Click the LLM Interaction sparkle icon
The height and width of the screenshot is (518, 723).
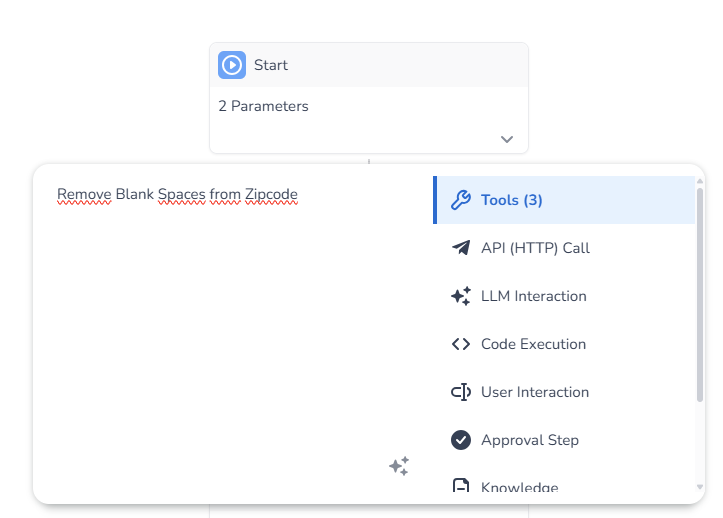click(x=460, y=296)
